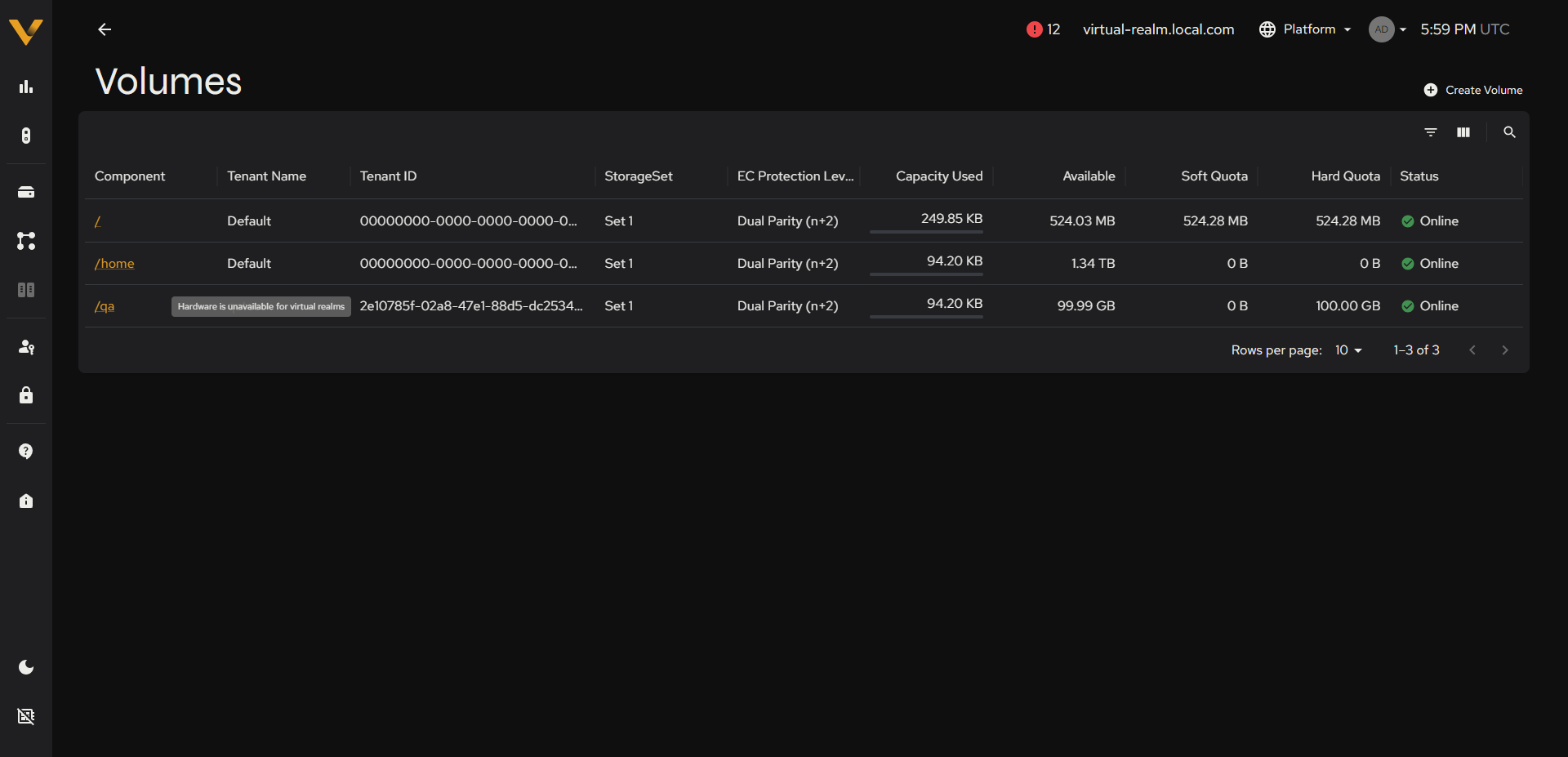Click the virtual-realm.local.com hostname

click(x=1158, y=29)
